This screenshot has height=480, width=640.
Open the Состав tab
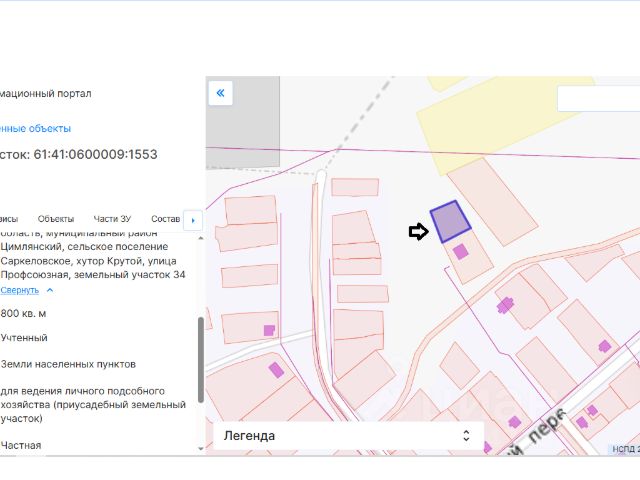164,219
